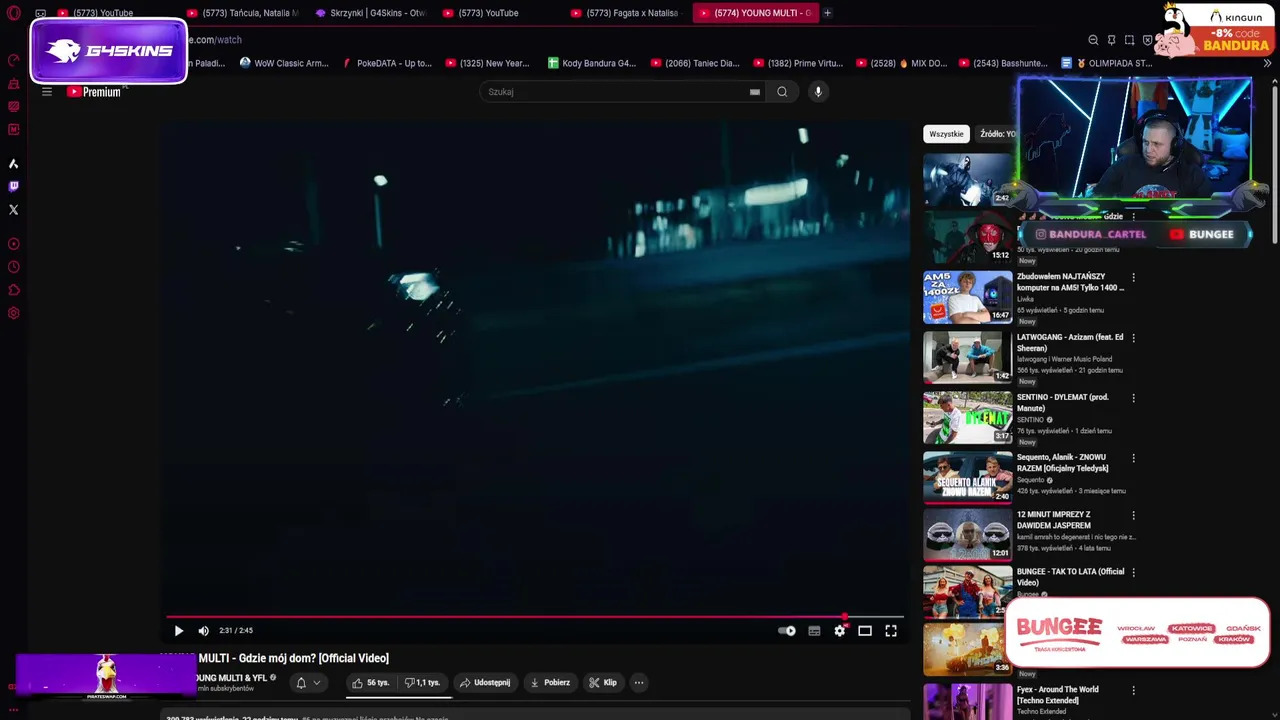Open options for Sequento, Alanik - ZNOWU RAZEM
The width and height of the screenshot is (1280, 720).
pyautogui.click(x=1133, y=458)
